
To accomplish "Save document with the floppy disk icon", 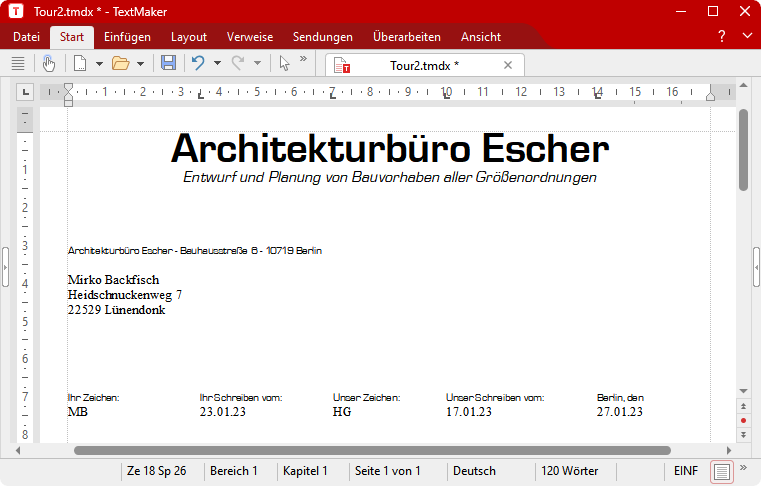I will coord(168,63).
